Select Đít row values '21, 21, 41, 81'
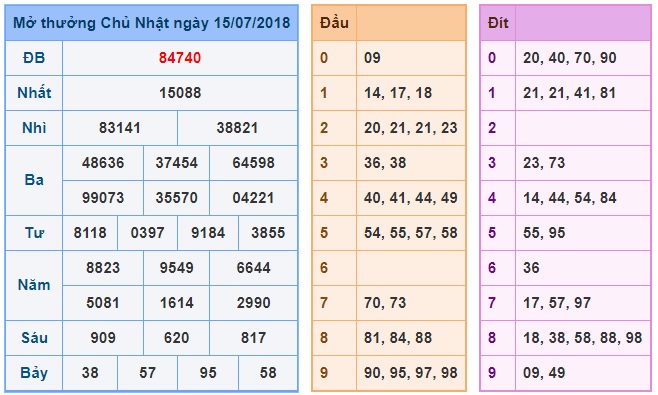 pyautogui.click(x=569, y=93)
